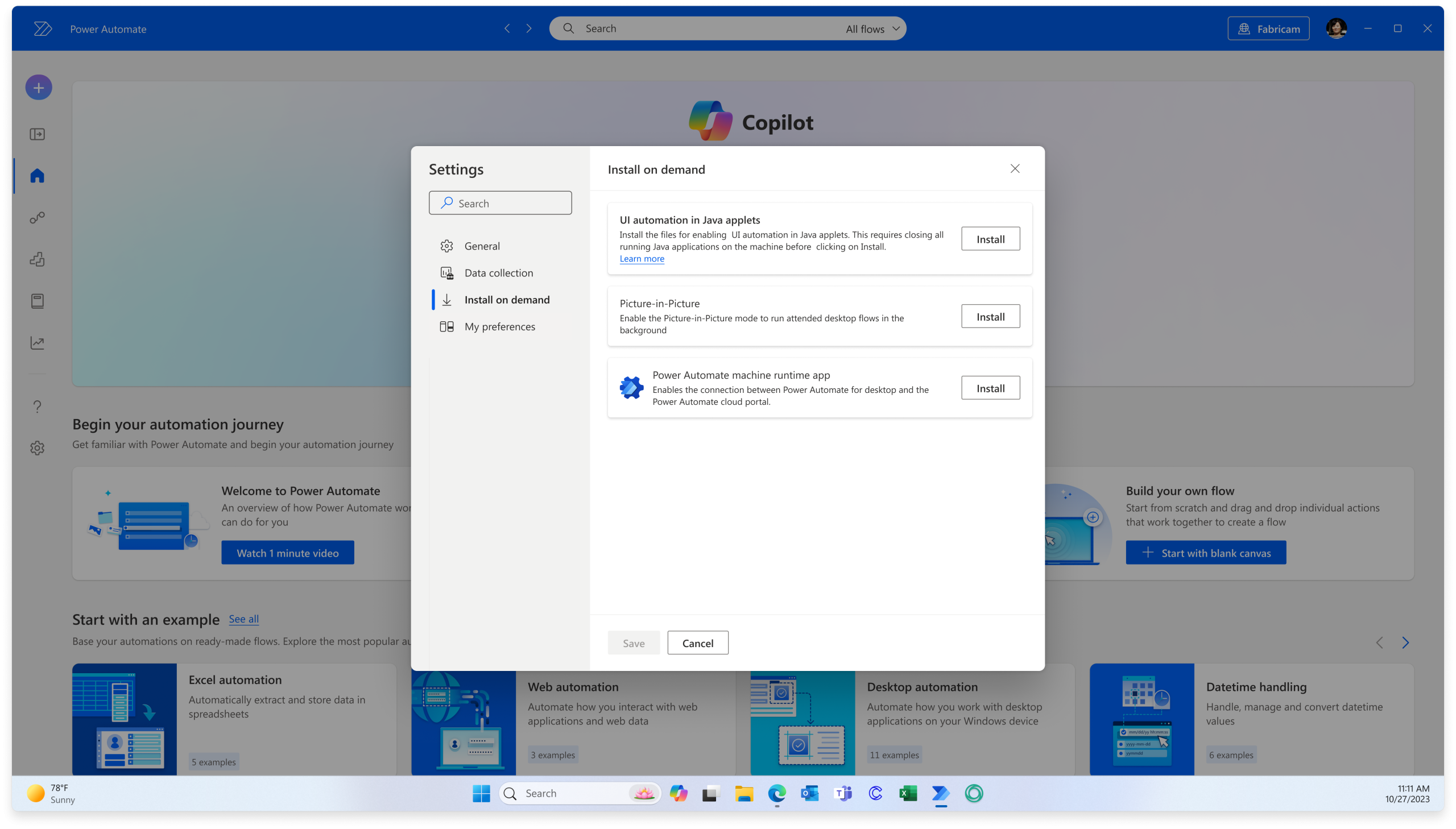Click the analytics chart icon in sidebar
This screenshot has width=1456, height=829.
click(x=38, y=343)
